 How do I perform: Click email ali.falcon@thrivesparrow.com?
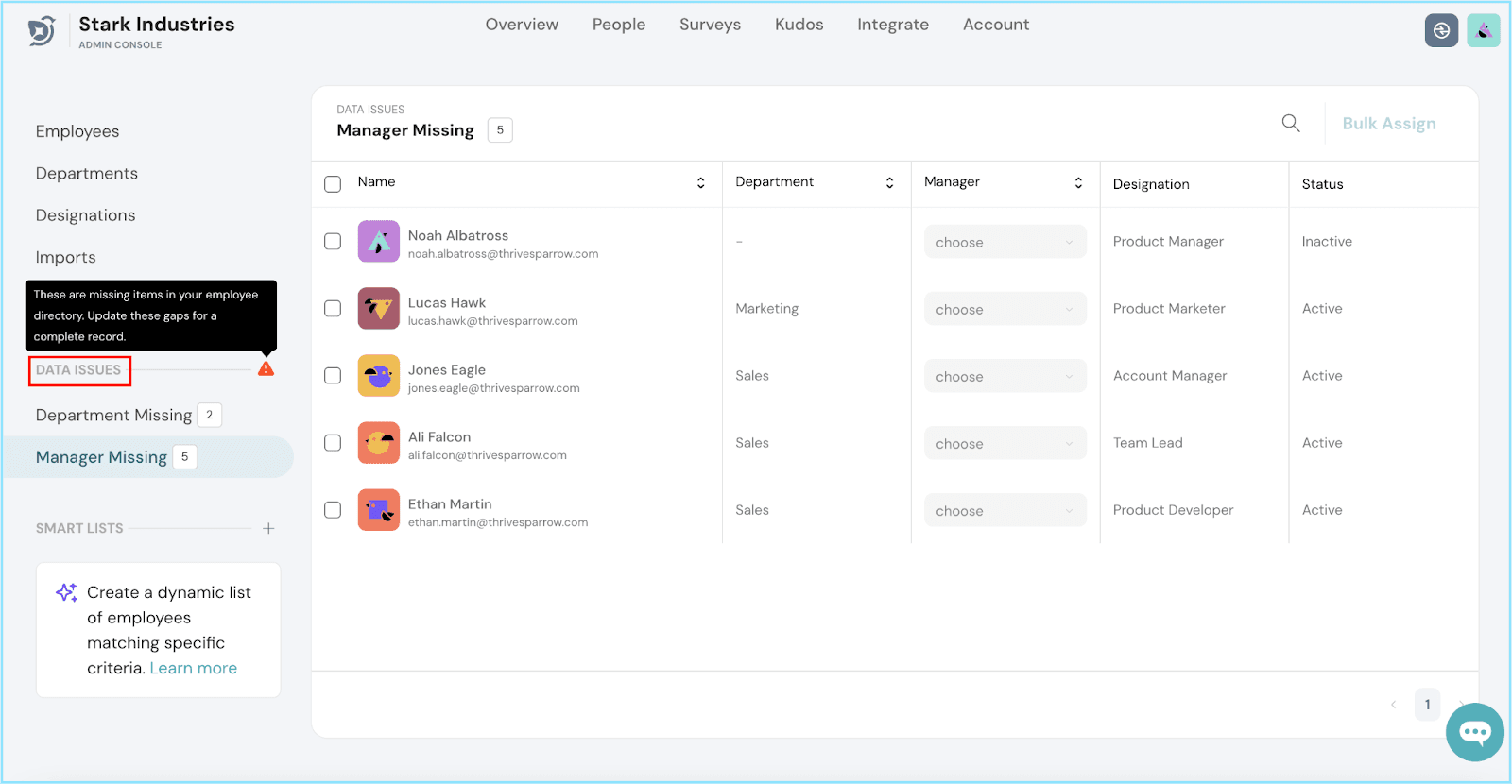click(488, 455)
